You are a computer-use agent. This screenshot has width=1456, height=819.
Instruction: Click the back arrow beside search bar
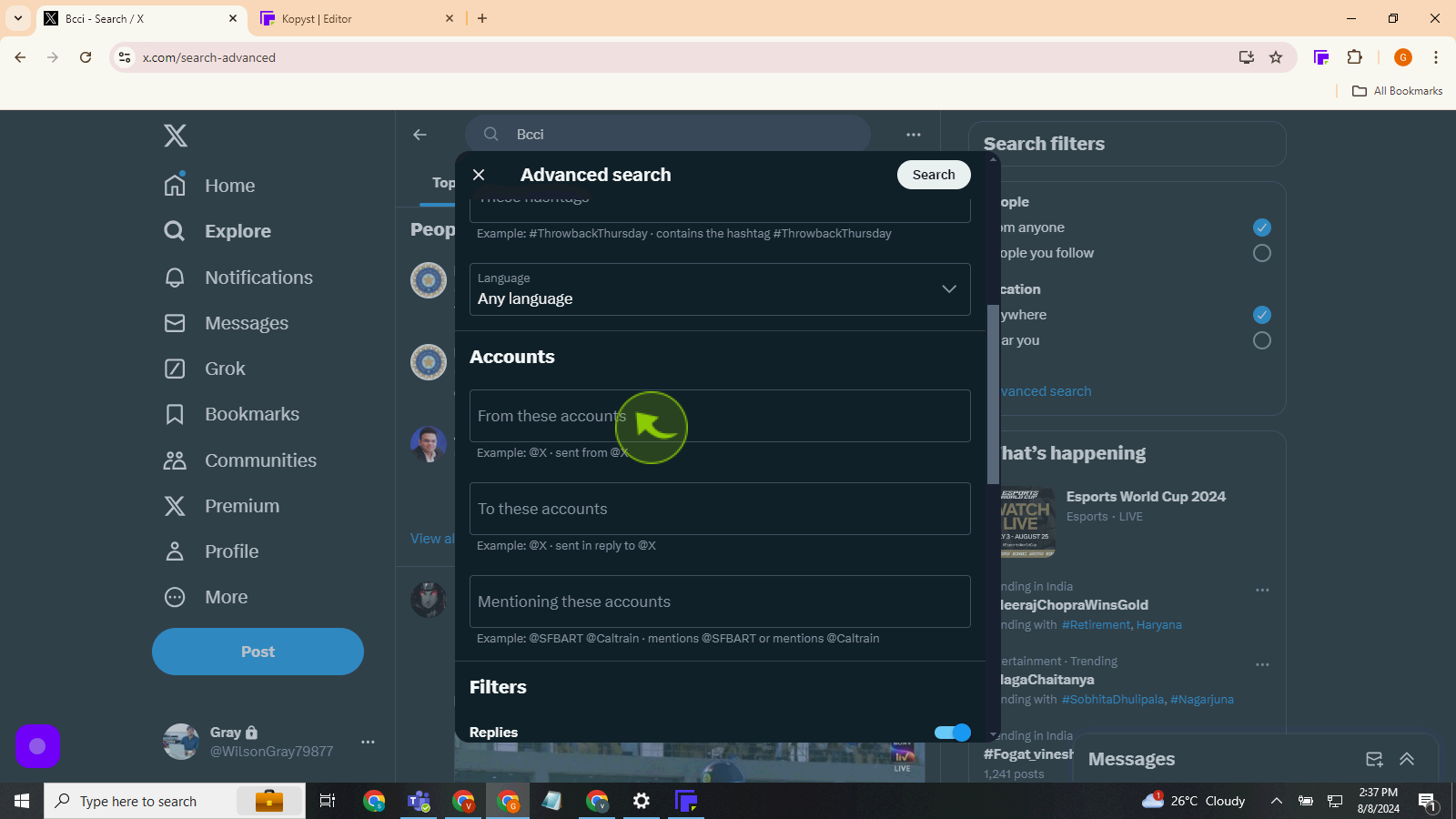coord(420,135)
